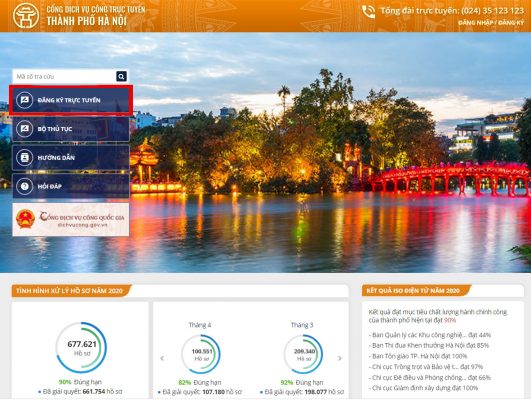Click the Tháng 4 100.551 progress circle
This screenshot has width=531, height=400.
coord(201,354)
